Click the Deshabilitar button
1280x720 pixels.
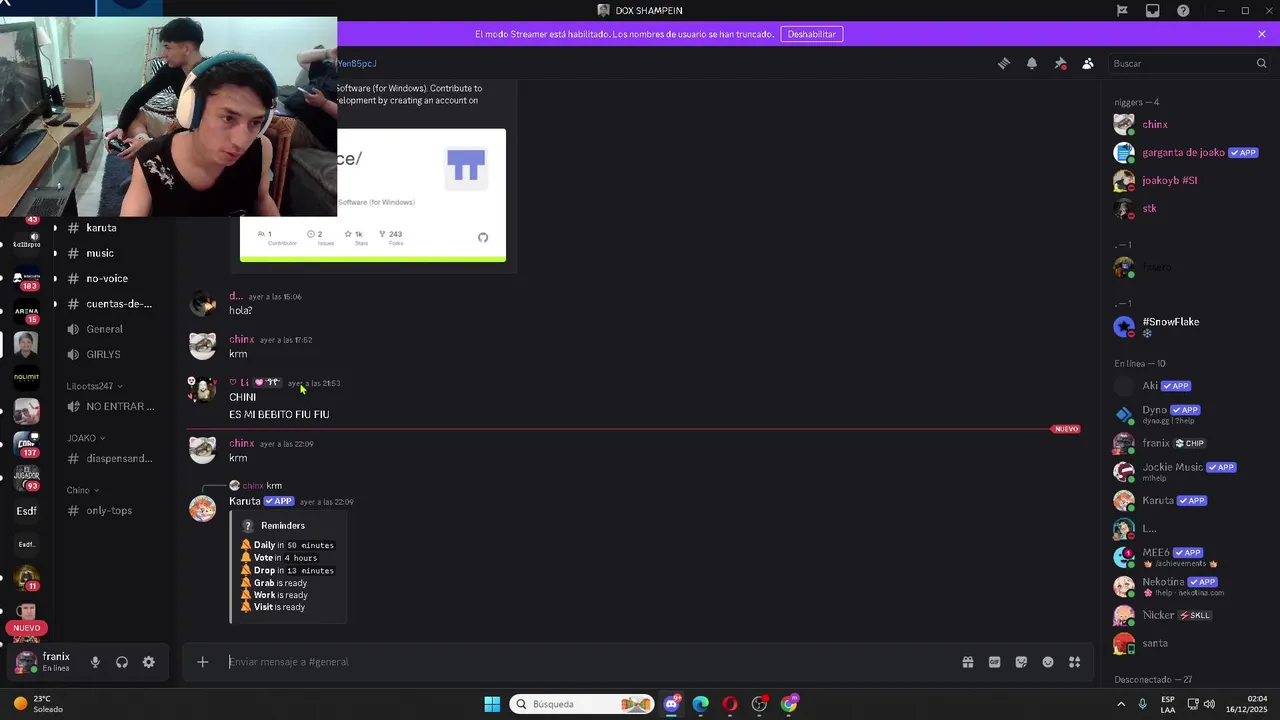[x=811, y=34]
